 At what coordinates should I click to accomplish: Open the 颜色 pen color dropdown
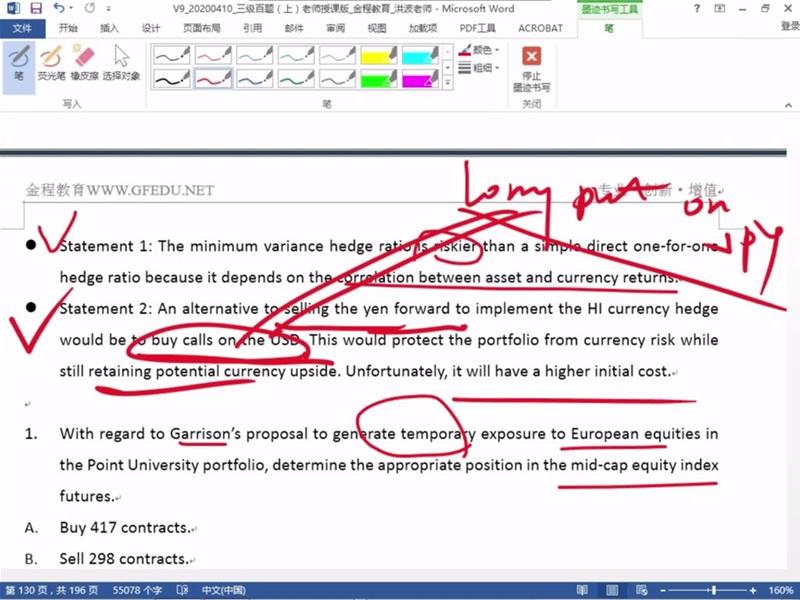pos(484,49)
